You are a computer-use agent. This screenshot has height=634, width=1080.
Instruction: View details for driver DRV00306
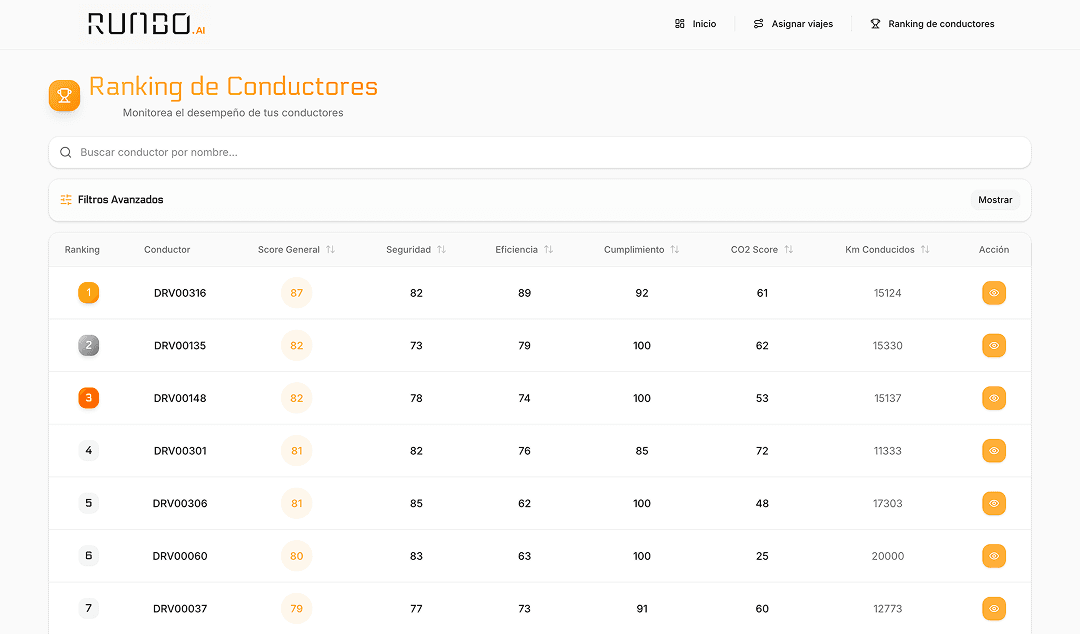tap(993, 503)
